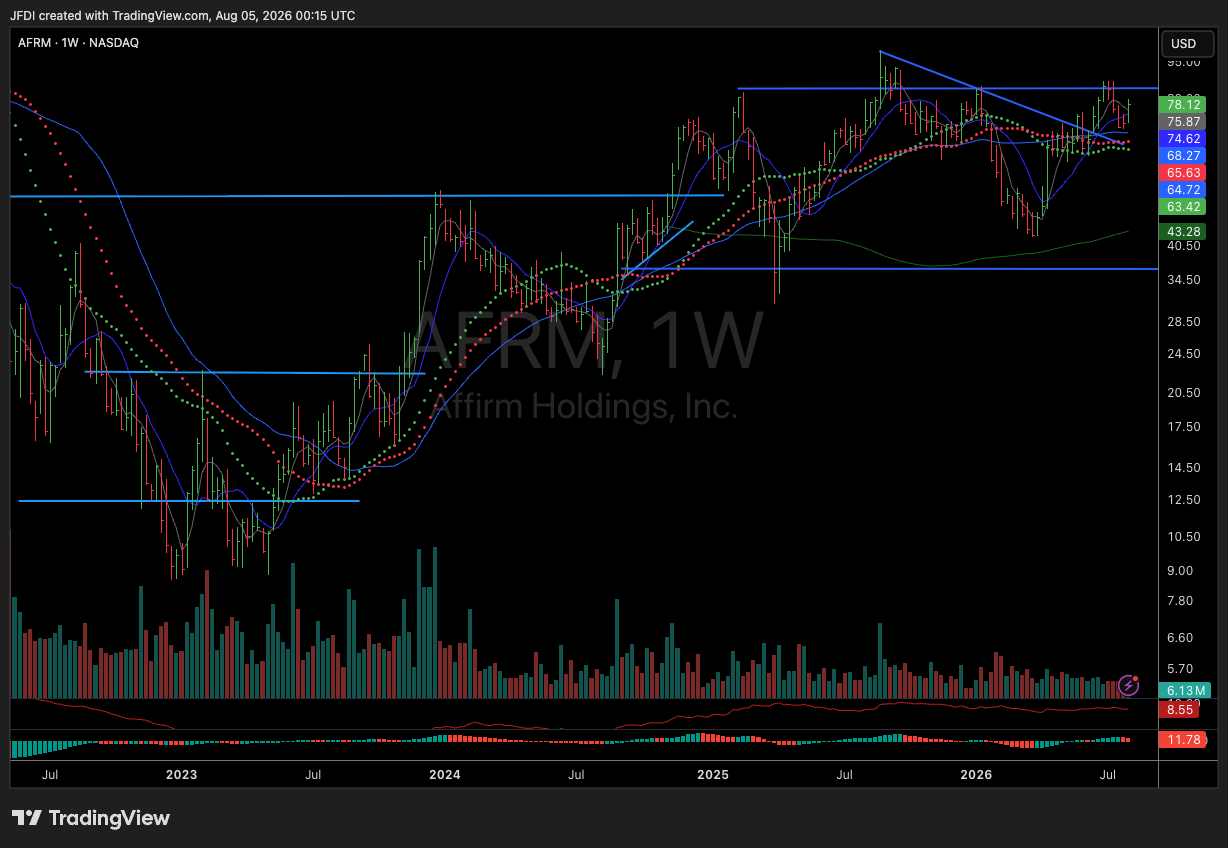Screen dimensions: 1228x848
Task: Click the TradingView logo at bottom left
Action: [x=91, y=818]
